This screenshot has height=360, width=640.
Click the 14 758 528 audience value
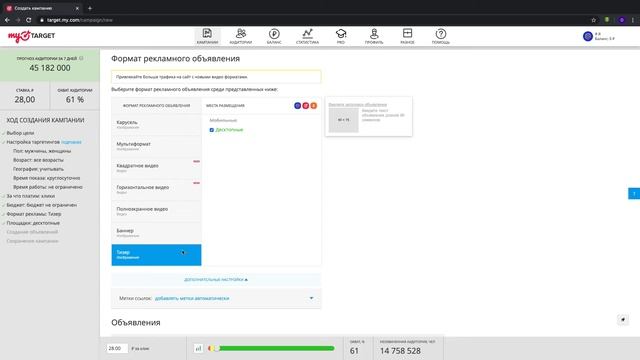click(400, 351)
